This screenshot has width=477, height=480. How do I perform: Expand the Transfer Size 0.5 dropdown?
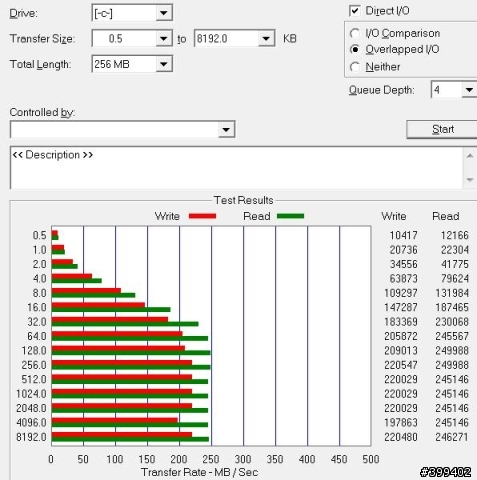[164, 39]
